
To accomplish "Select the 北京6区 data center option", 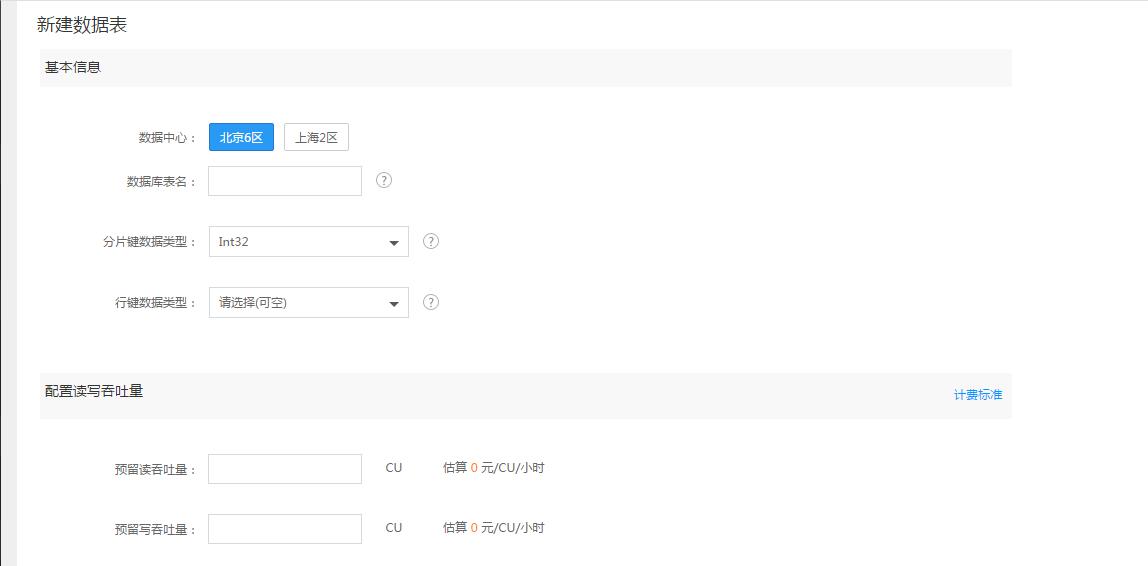I will point(242,137).
